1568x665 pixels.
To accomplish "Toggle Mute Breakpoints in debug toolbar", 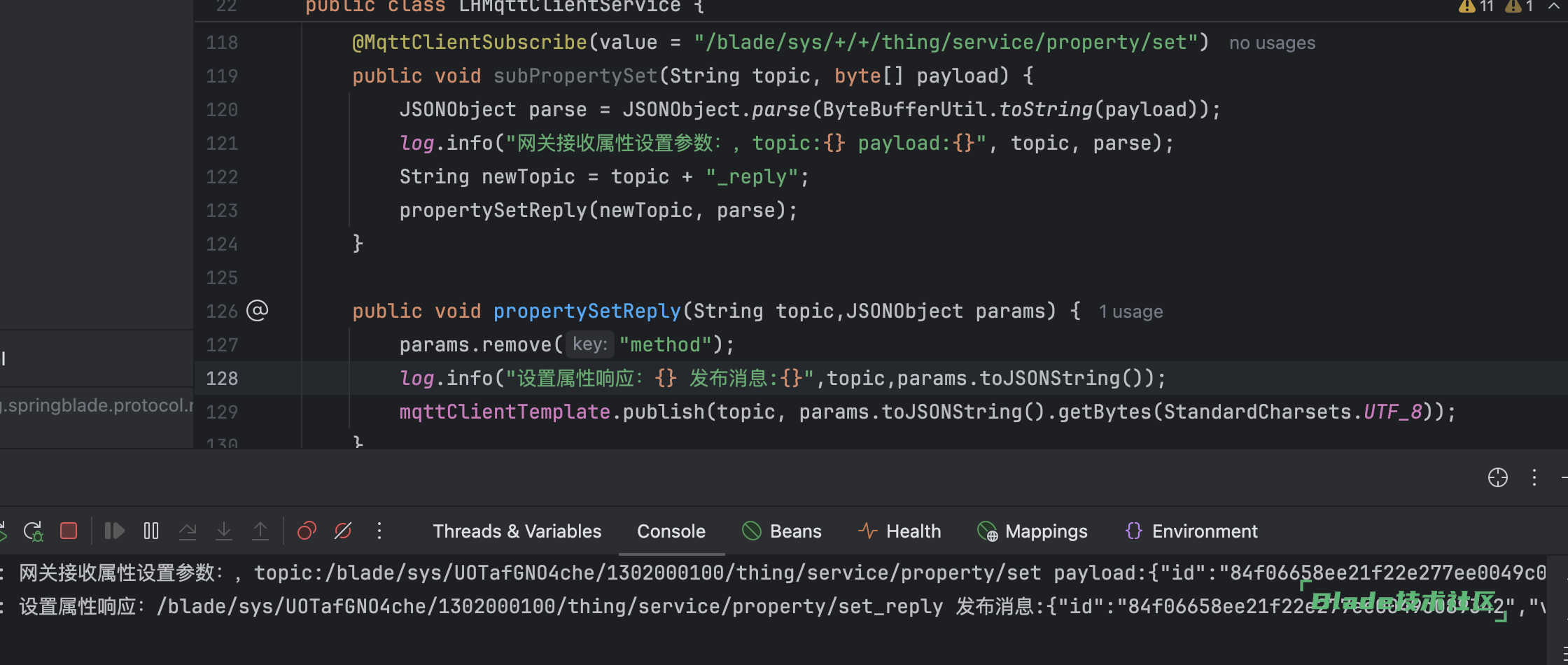I will pyautogui.click(x=343, y=531).
